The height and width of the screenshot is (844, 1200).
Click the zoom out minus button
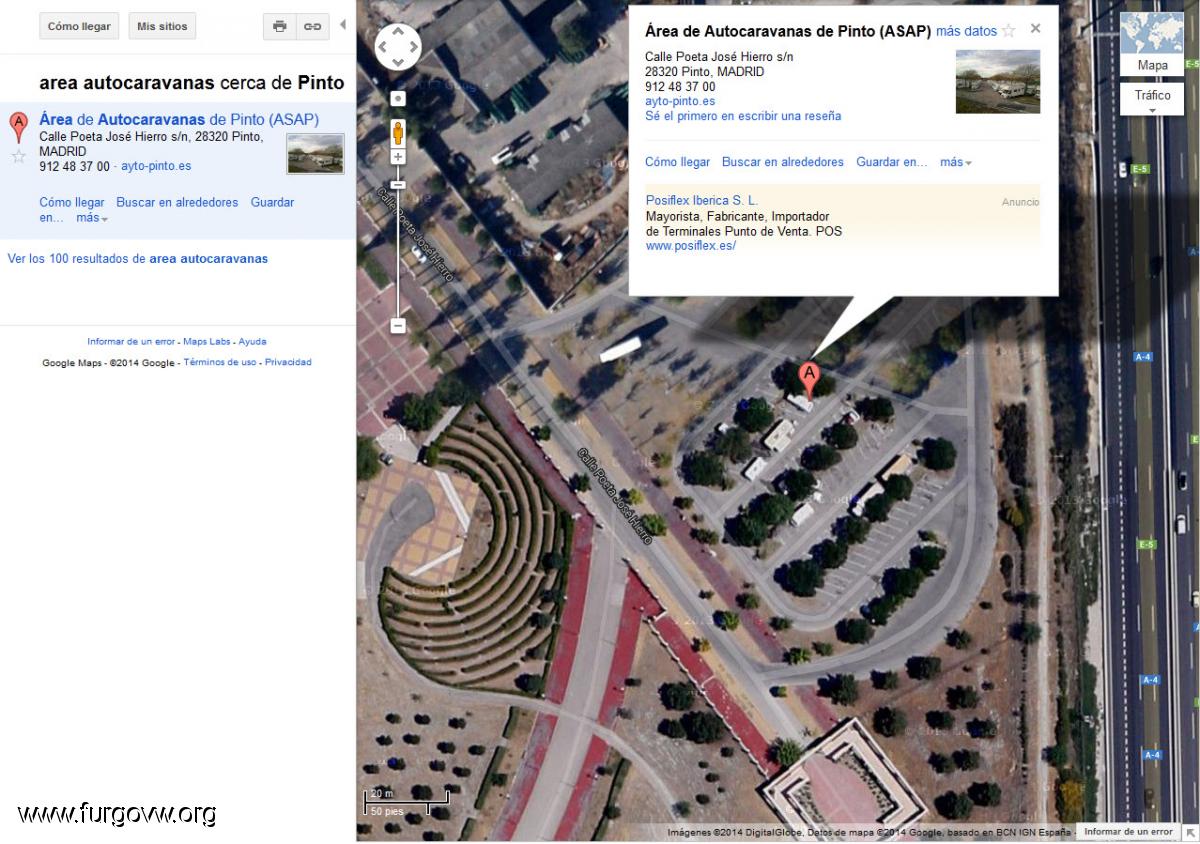pyautogui.click(x=398, y=325)
